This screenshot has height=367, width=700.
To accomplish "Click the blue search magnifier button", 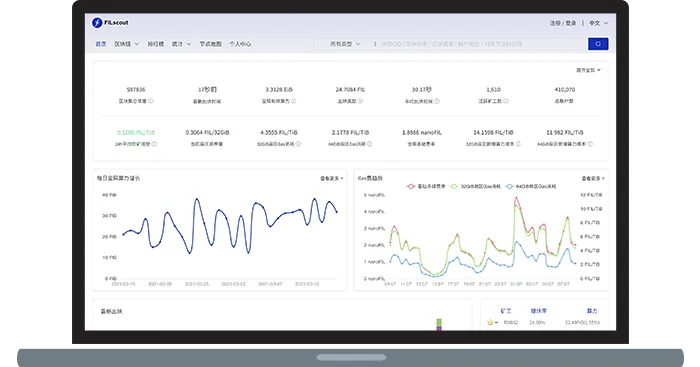I will click(x=598, y=44).
